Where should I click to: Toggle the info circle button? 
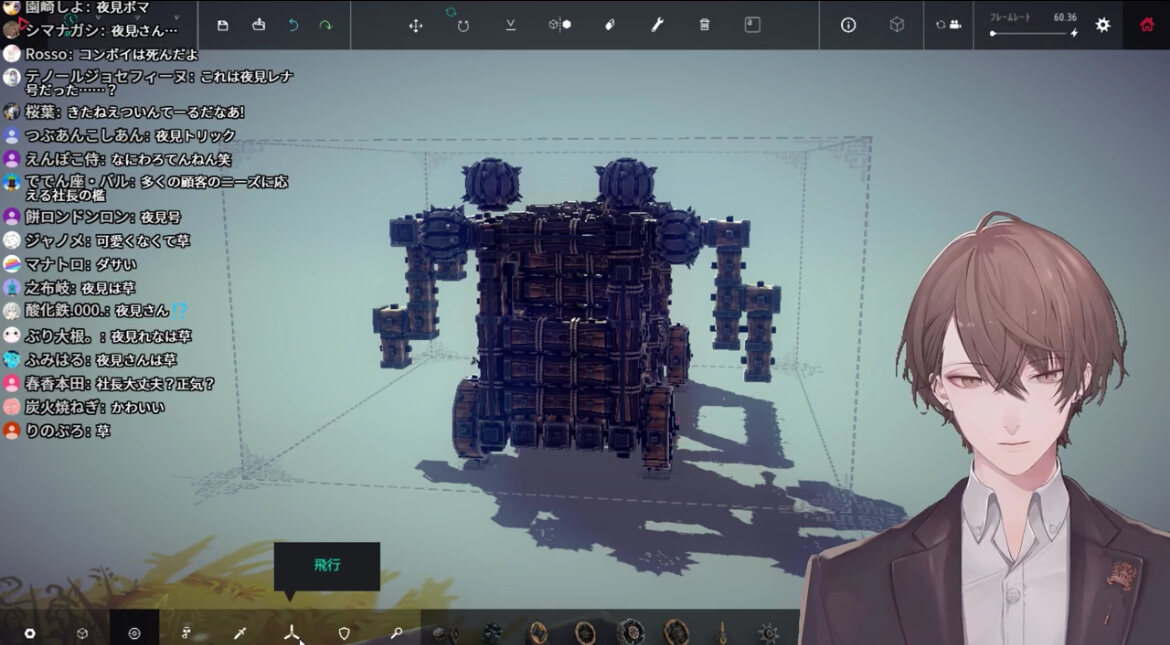click(x=848, y=25)
